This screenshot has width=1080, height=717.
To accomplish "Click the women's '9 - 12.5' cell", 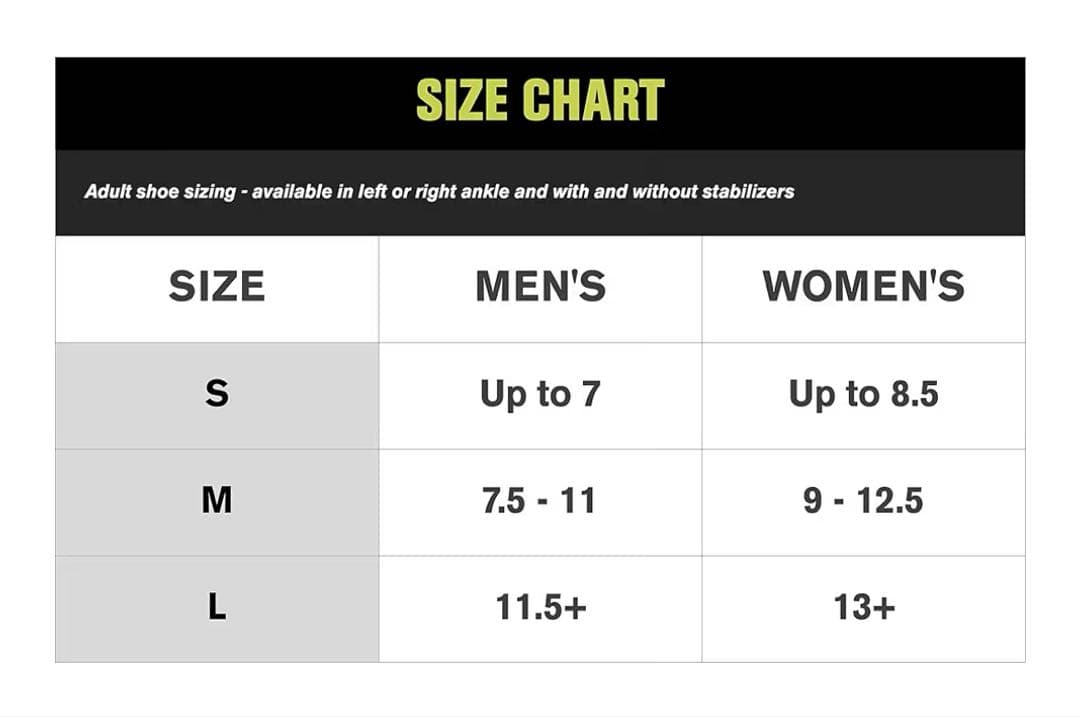I will point(863,500).
